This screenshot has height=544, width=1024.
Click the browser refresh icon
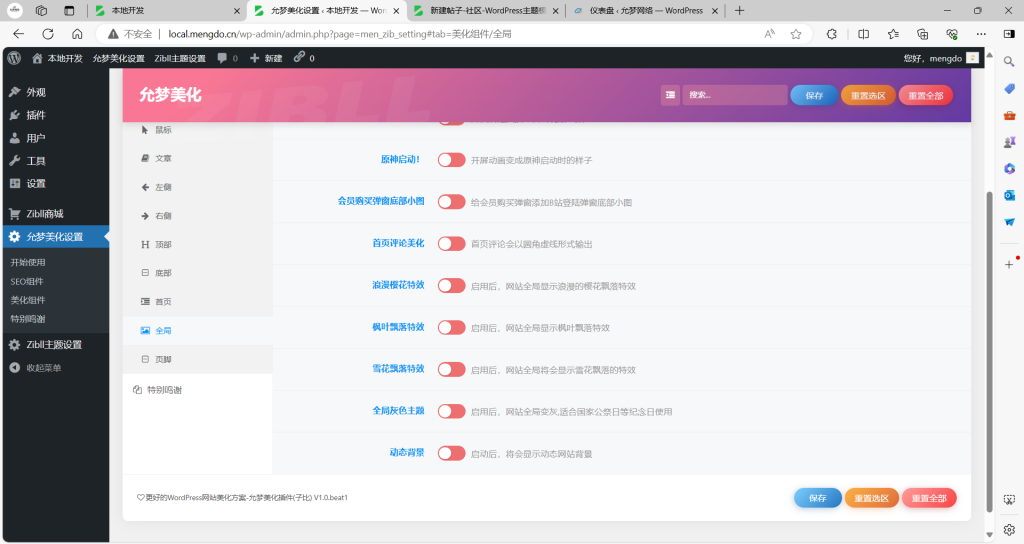[x=47, y=33]
